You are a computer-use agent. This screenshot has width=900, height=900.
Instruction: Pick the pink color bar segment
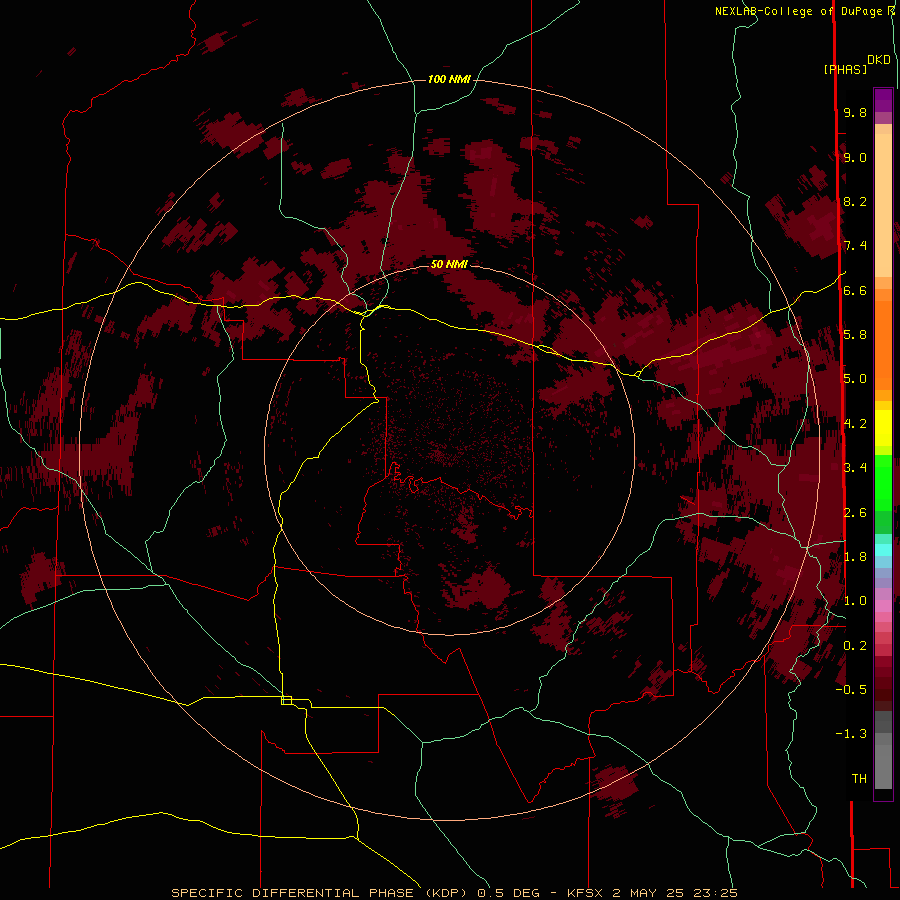pos(883,606)
